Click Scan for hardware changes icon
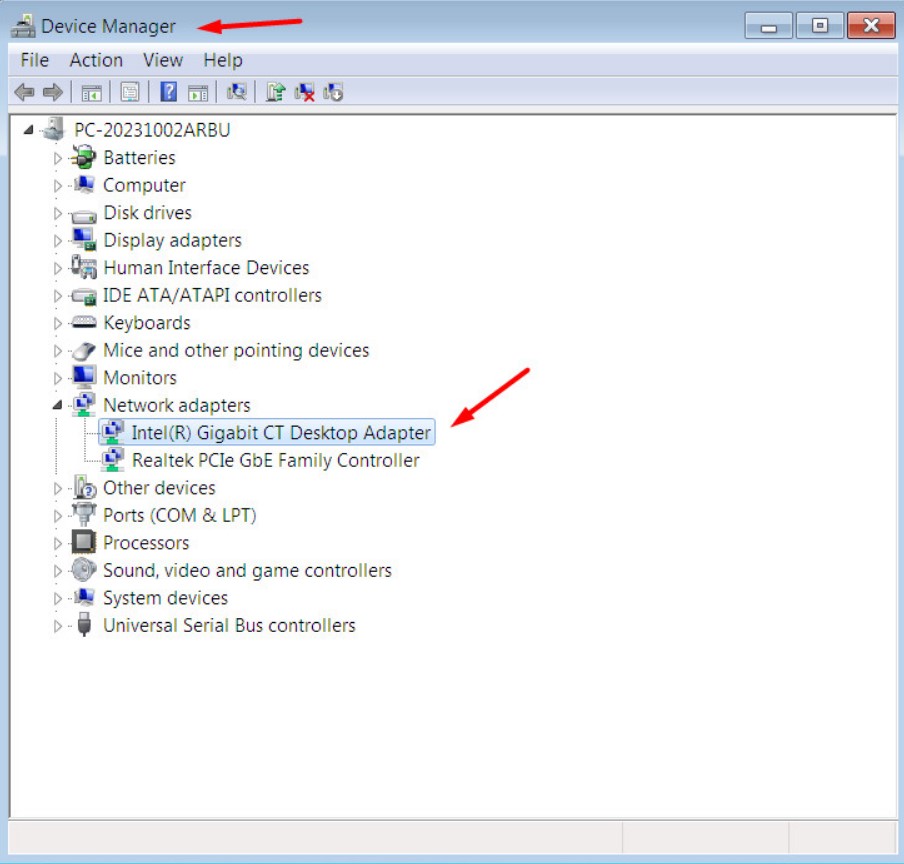904x864 pixels. click(236, 92)
